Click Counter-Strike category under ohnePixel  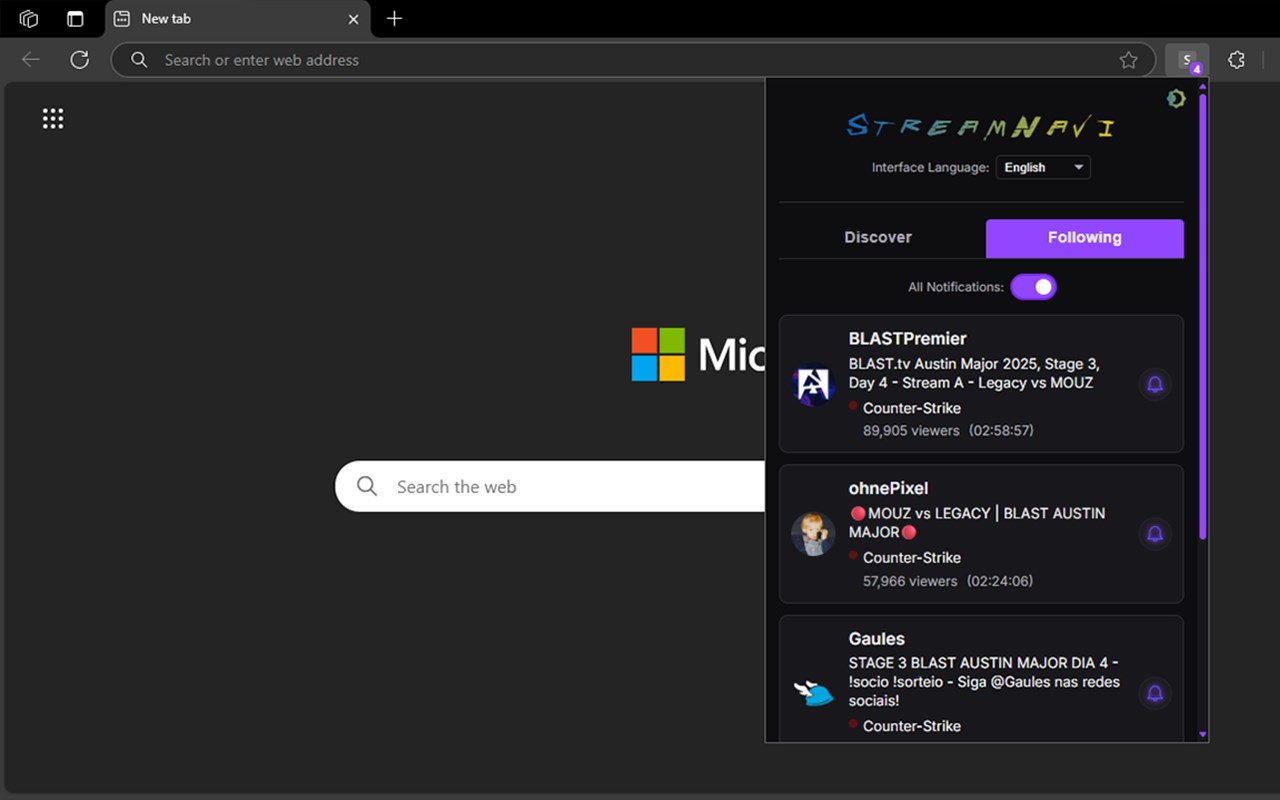pos(912,557)
